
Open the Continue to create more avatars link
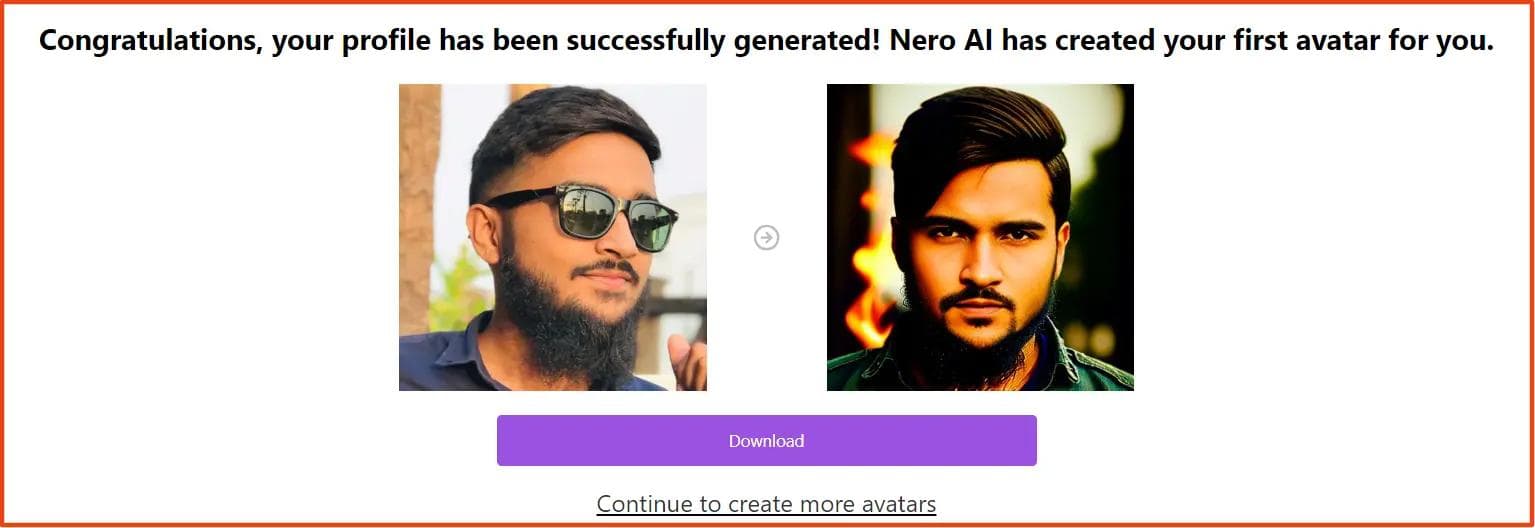[x=767, y=504]
